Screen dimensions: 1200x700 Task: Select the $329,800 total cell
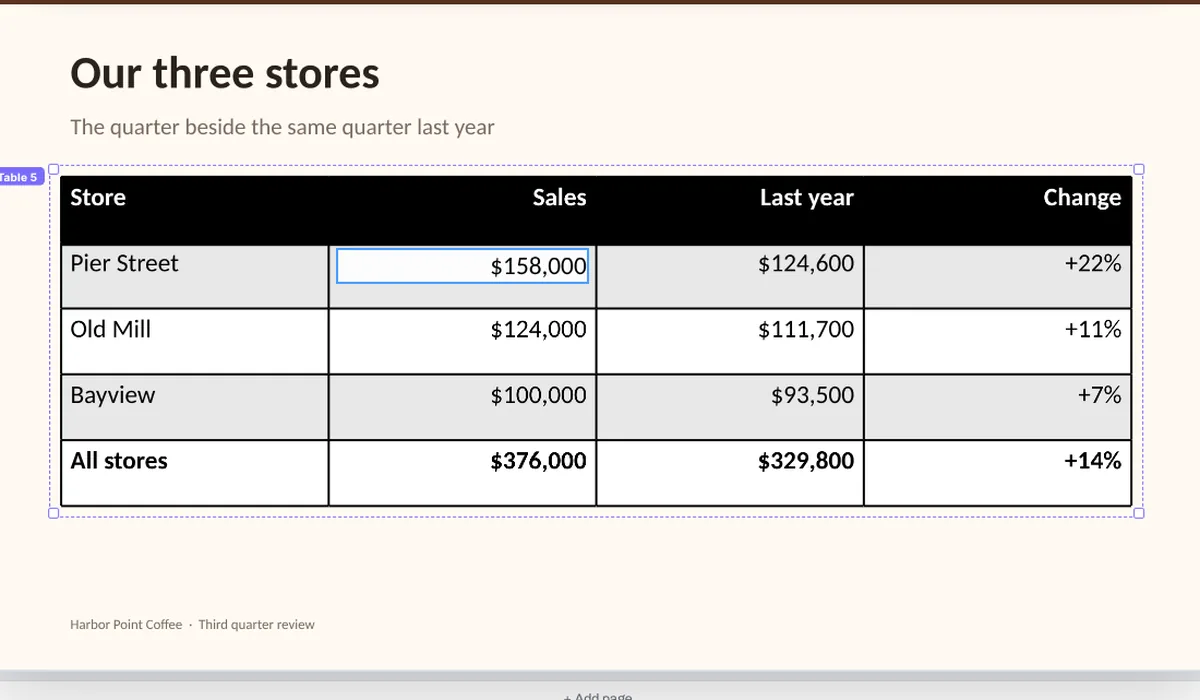730,473
